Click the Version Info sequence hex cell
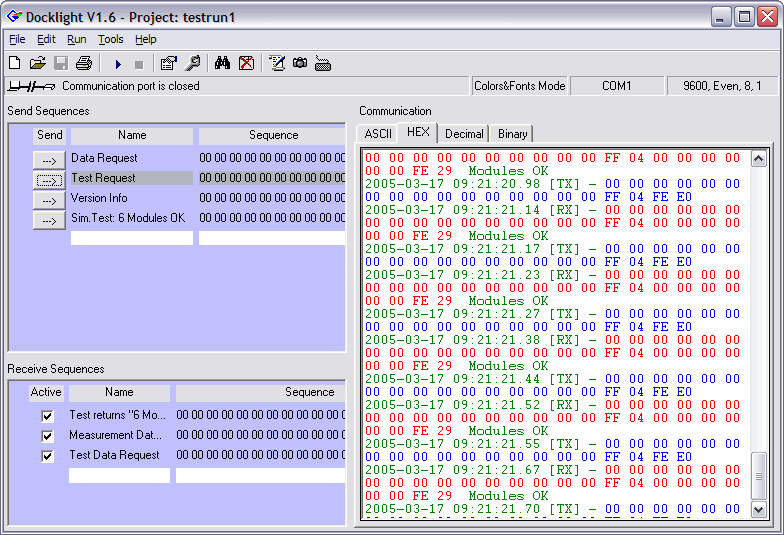The width and height of the screenshot is (784, 535). (272, 198)
